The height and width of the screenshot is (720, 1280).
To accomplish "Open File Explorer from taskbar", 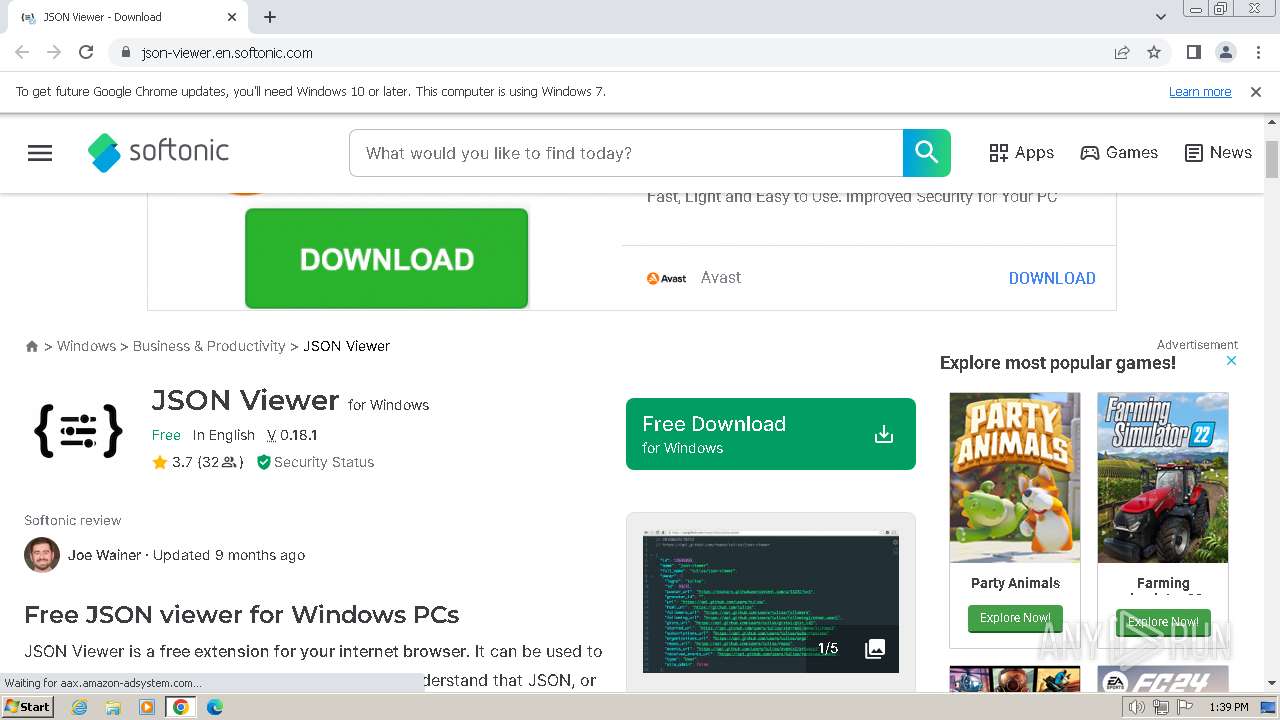I will [113, 707].
